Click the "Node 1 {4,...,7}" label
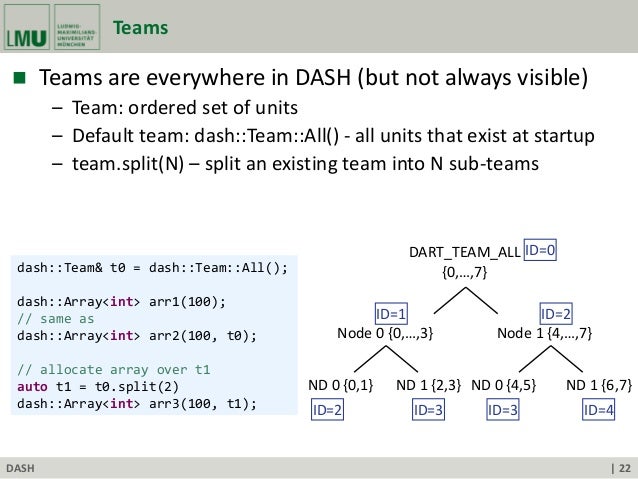Image resolution: width=638 pixels, height=479 pixels. click(x=544, y=333)
